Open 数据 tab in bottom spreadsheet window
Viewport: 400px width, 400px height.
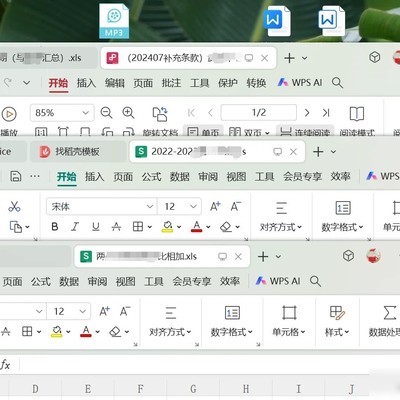click(69, 281)
